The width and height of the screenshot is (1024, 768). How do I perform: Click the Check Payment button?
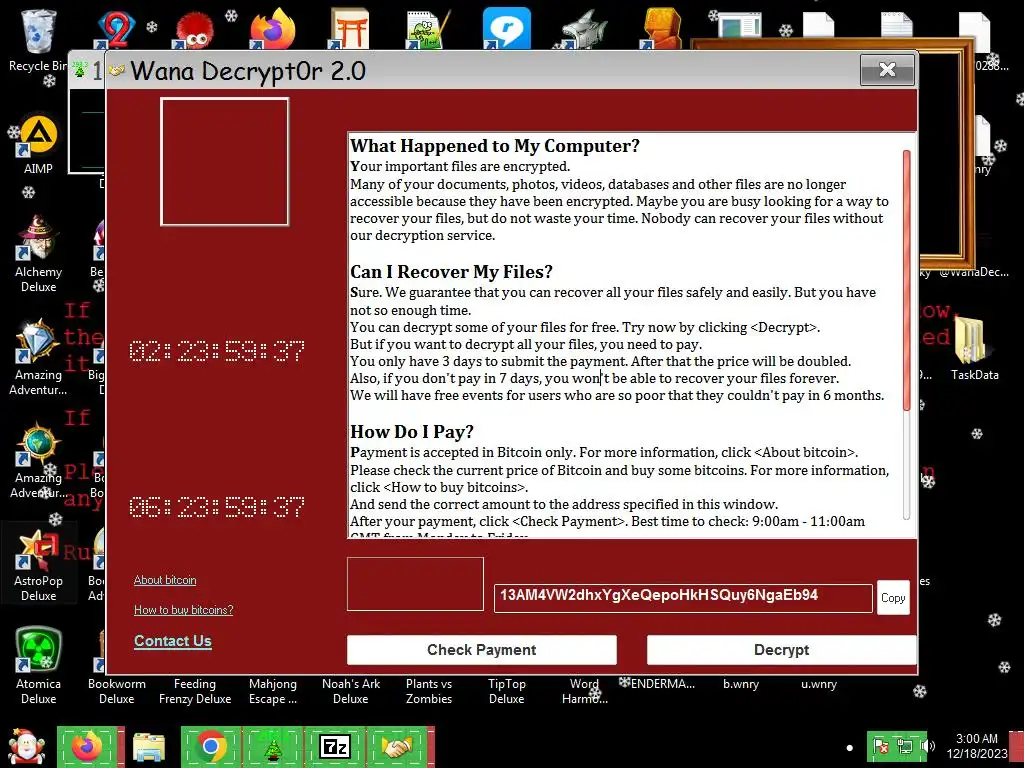tap(482, 650)
